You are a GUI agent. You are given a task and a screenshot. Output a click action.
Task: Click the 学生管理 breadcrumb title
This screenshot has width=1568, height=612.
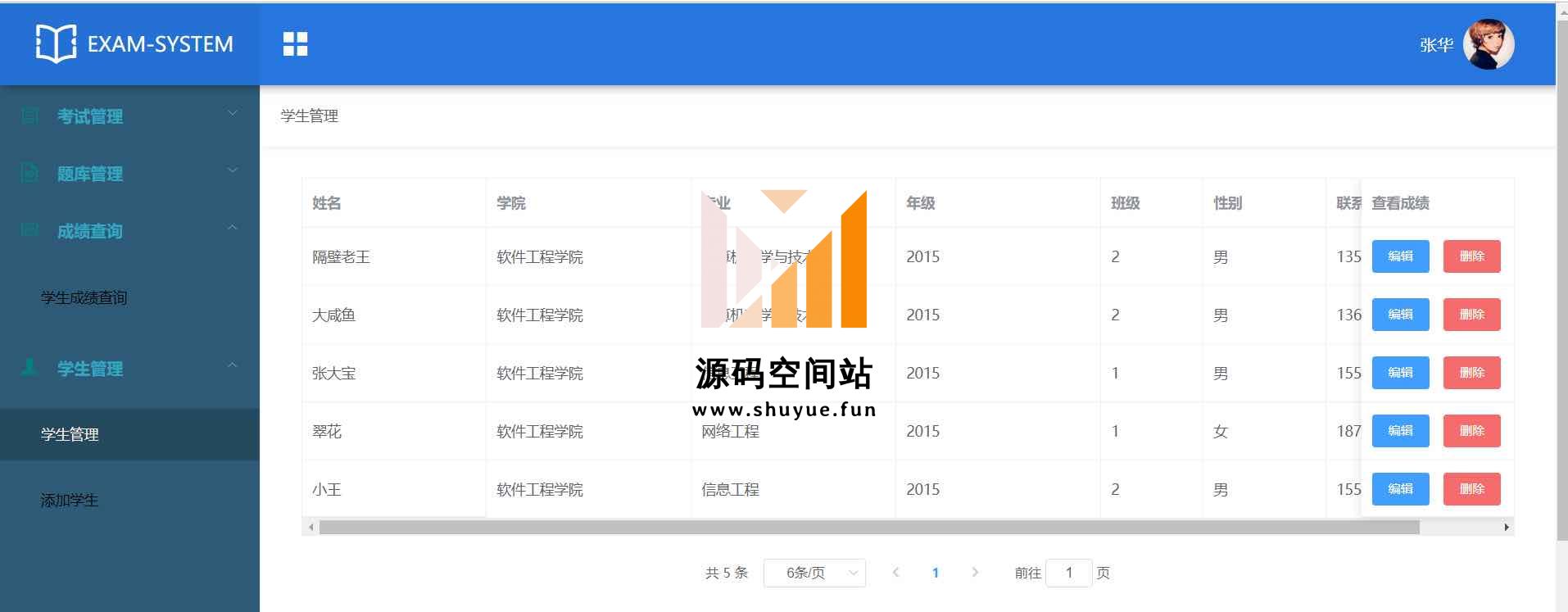click(310, 116)
